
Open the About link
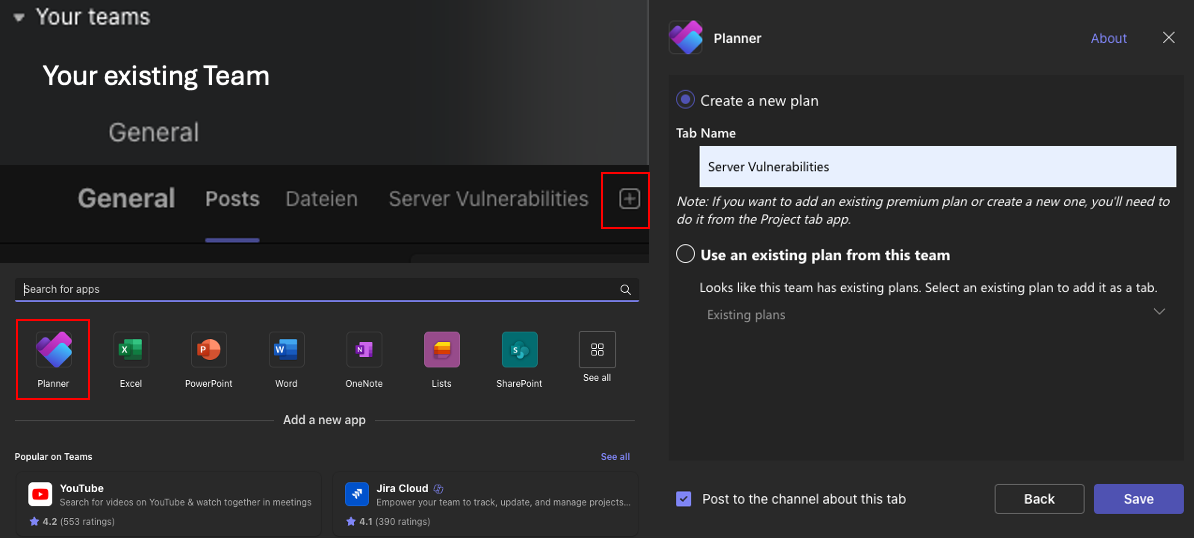click(x=1109, y=38)
